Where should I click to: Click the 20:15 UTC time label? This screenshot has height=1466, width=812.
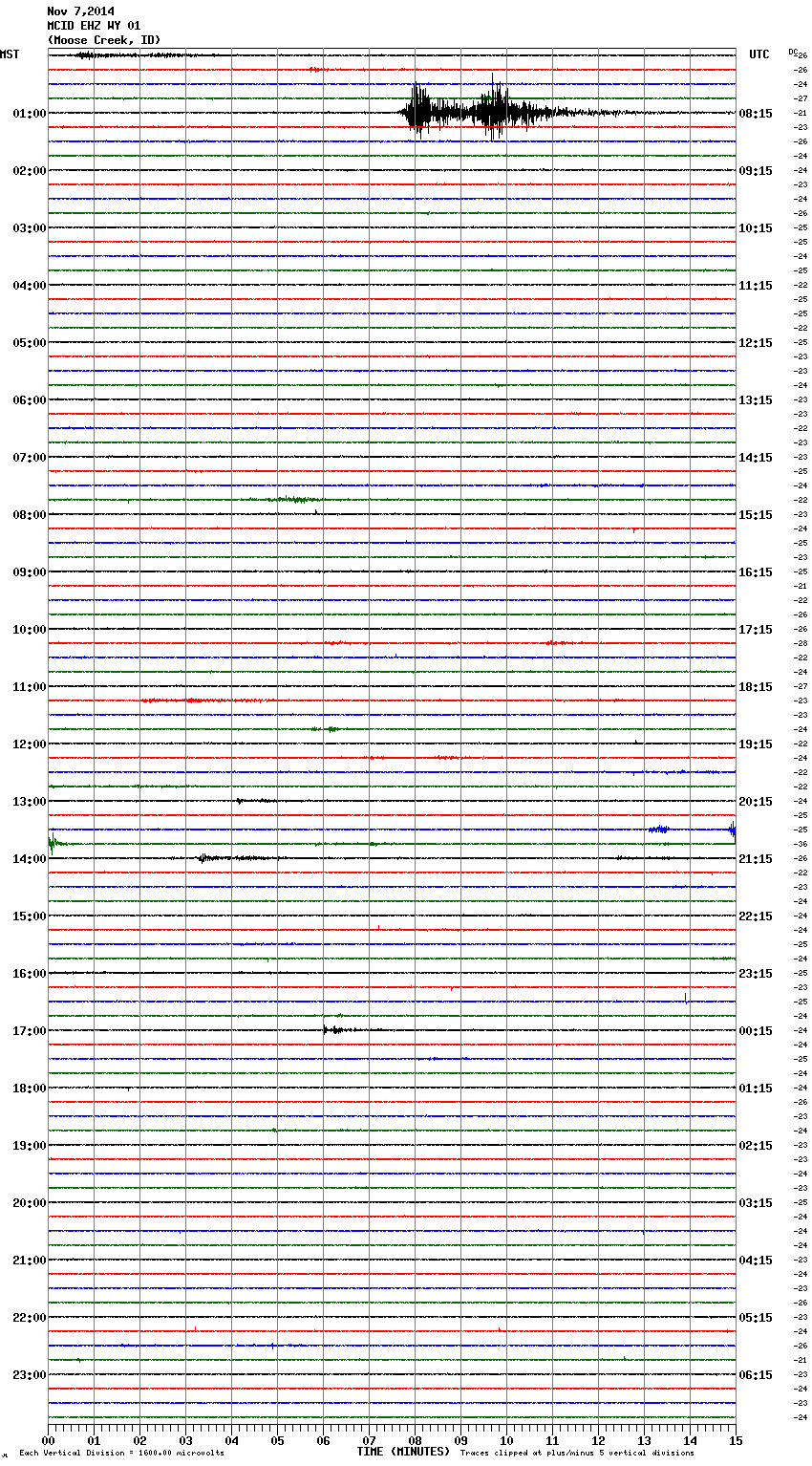pyautogui.click(x=756, y=802)
